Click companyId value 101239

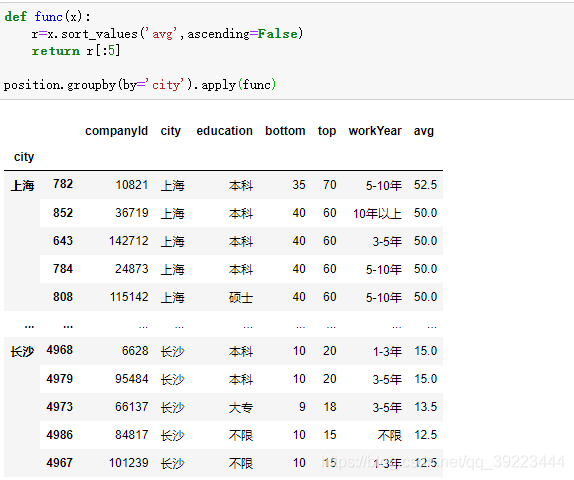click(128, 463)
